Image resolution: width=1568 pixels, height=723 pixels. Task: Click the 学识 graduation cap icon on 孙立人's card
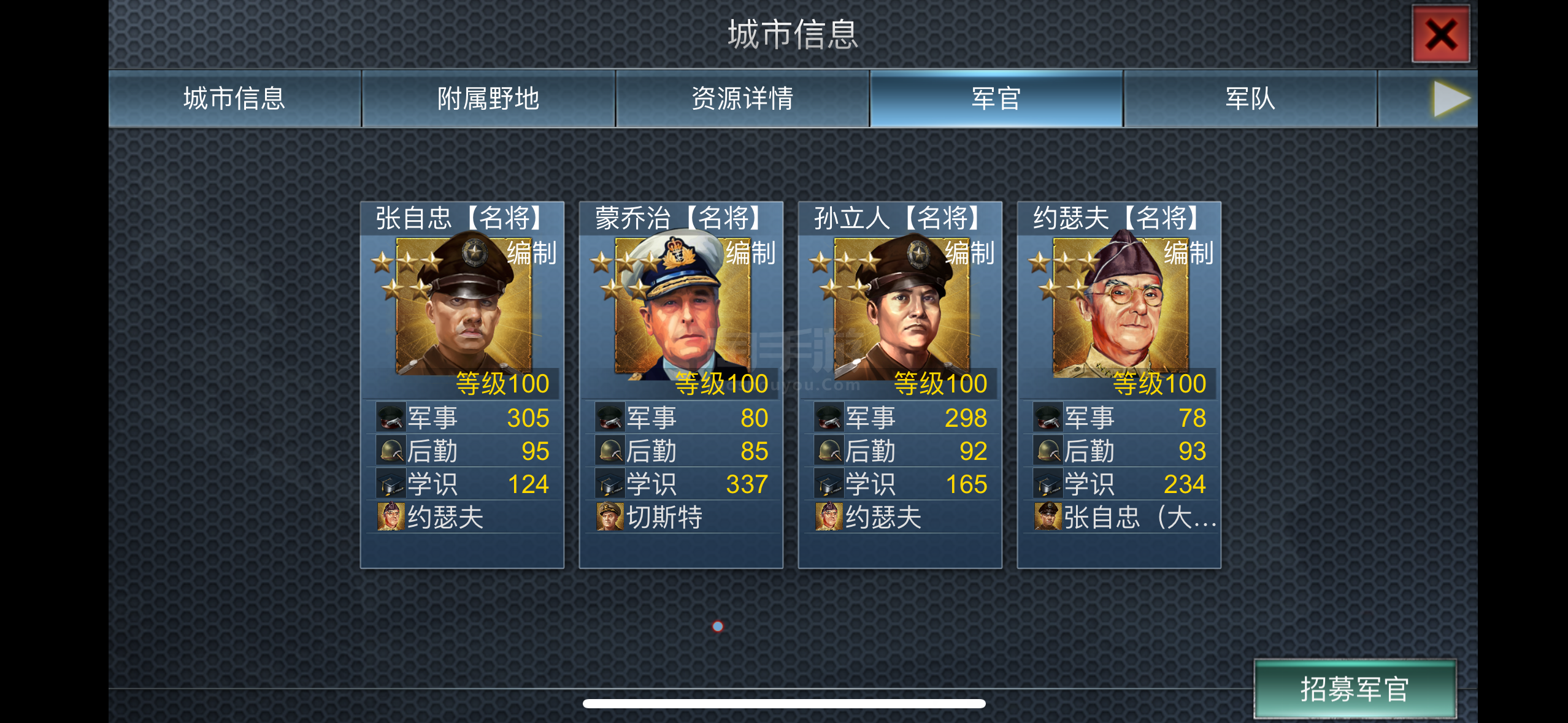(x=829, y=484)
